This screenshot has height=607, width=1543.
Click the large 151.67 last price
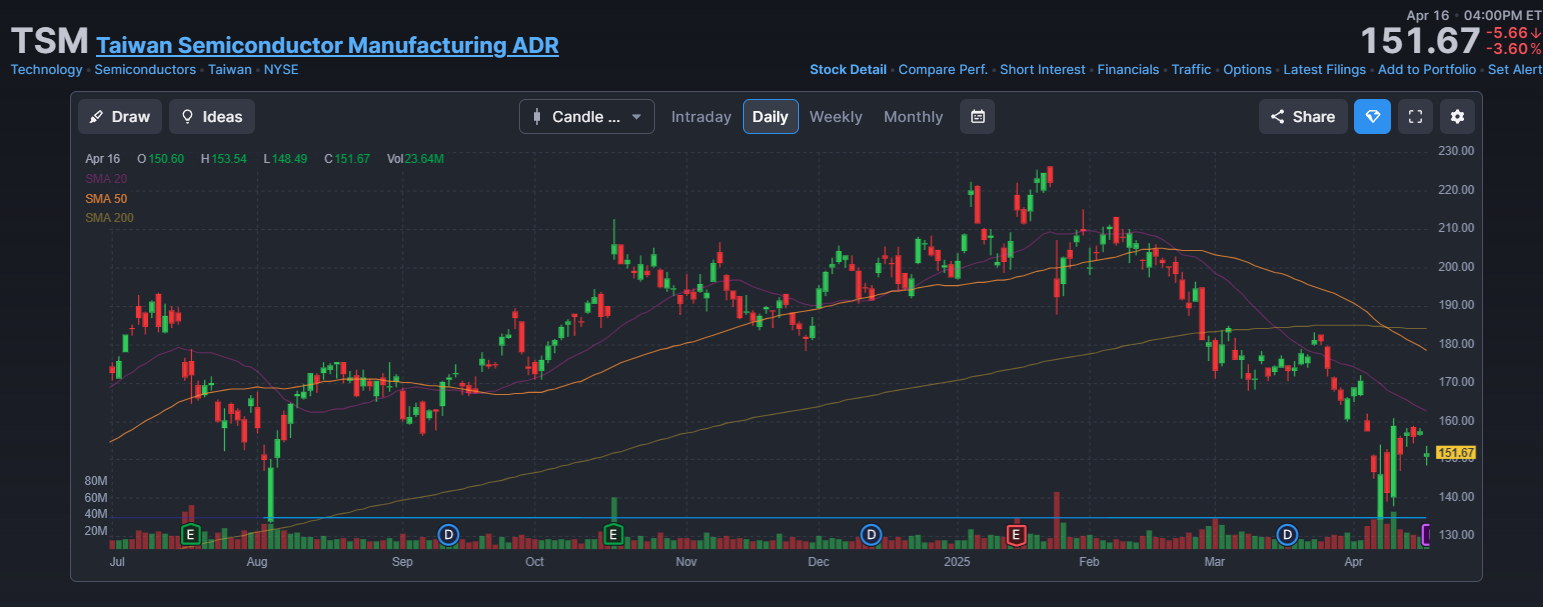tap(1419, 41)
